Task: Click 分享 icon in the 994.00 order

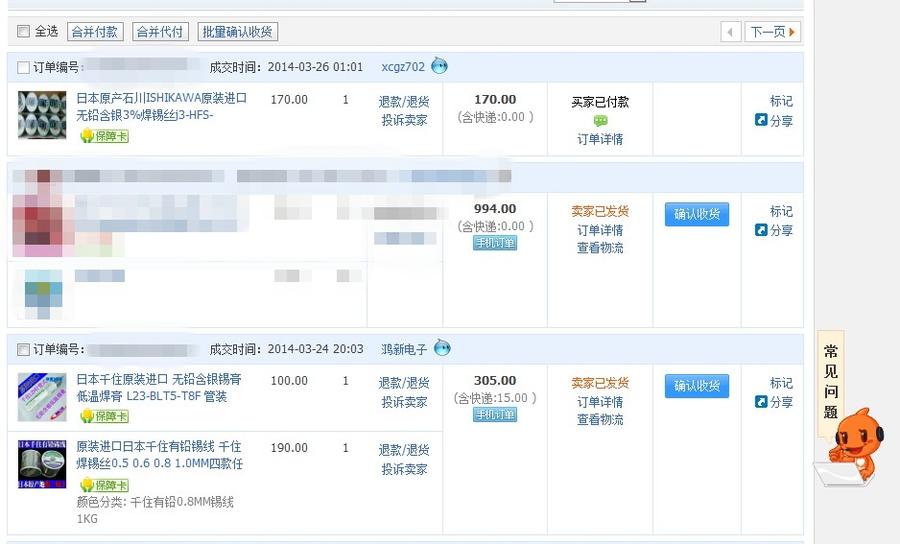Action: tap(761, 230)
